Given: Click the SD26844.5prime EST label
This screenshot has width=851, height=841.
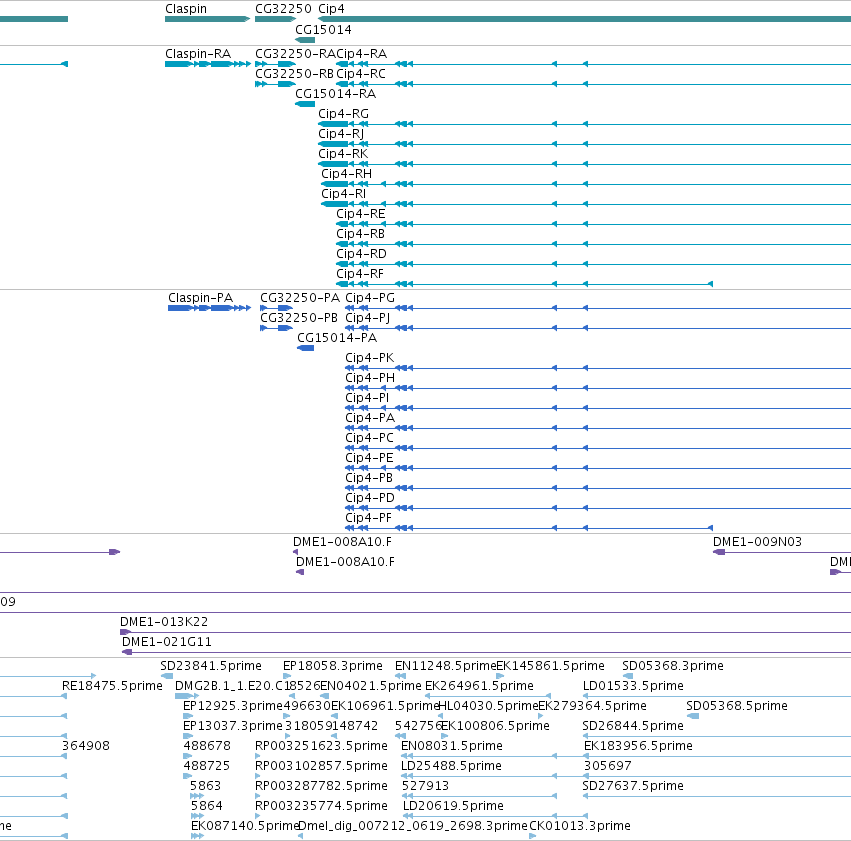Looking at the screenshot, I should point(633,727).
